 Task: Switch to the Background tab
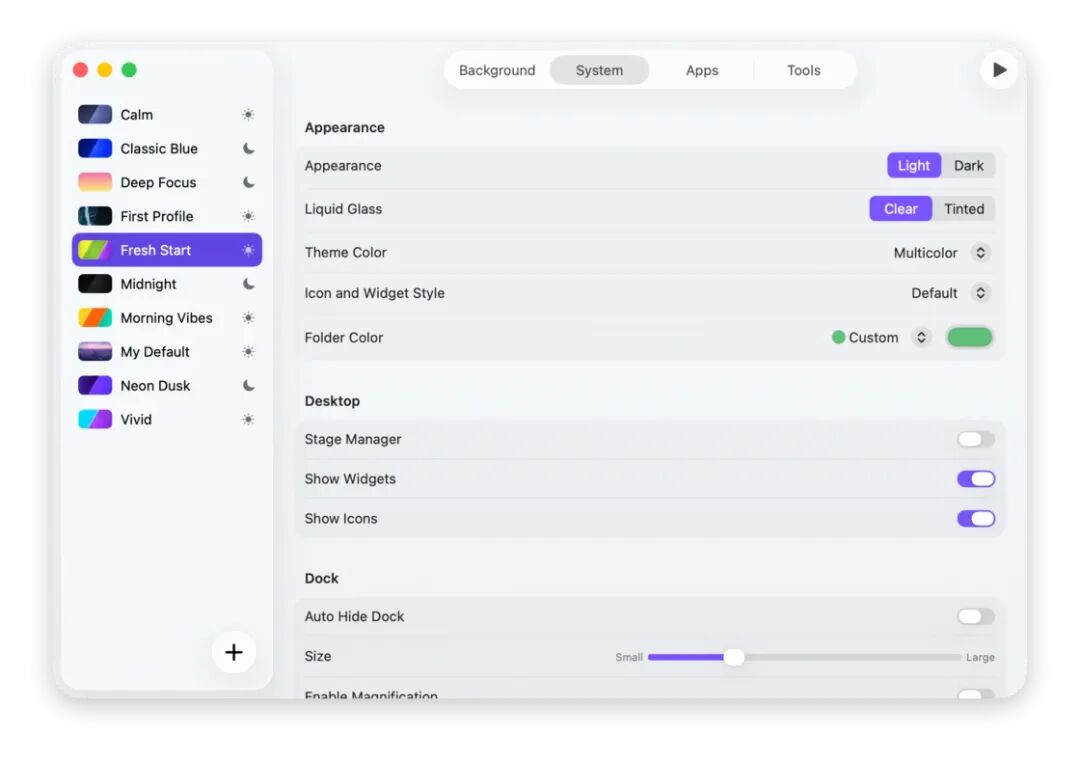pyautogui.click(x=497, y=70)
